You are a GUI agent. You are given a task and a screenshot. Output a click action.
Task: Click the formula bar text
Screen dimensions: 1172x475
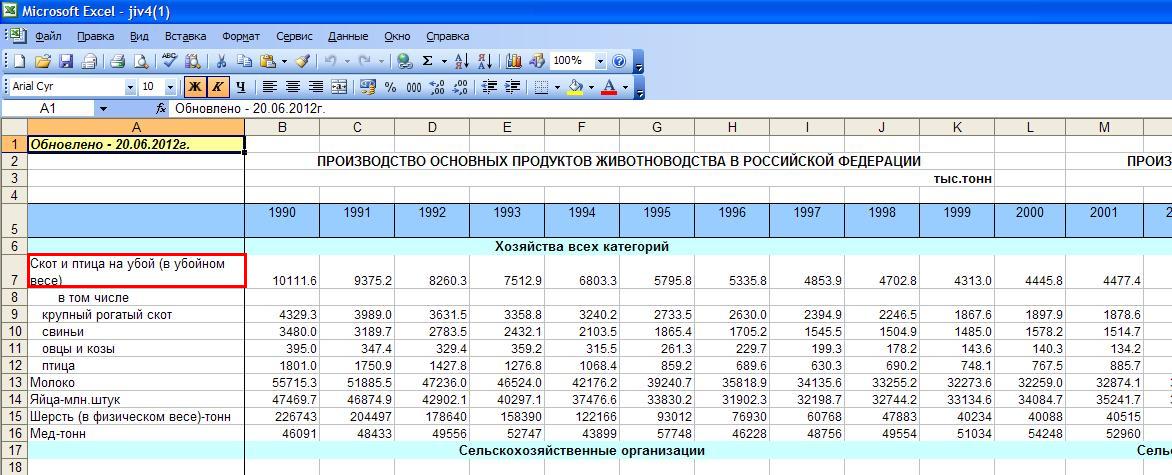click(x=250, y=108)
